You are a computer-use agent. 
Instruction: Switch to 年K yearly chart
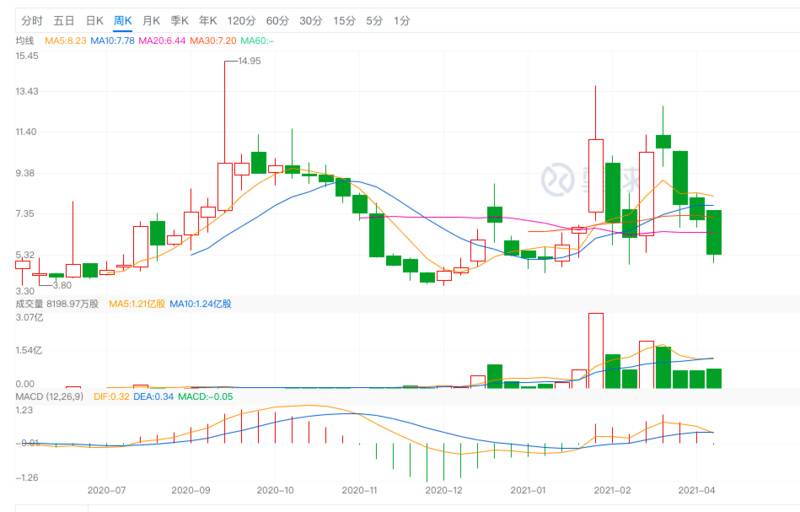point(209,20)
